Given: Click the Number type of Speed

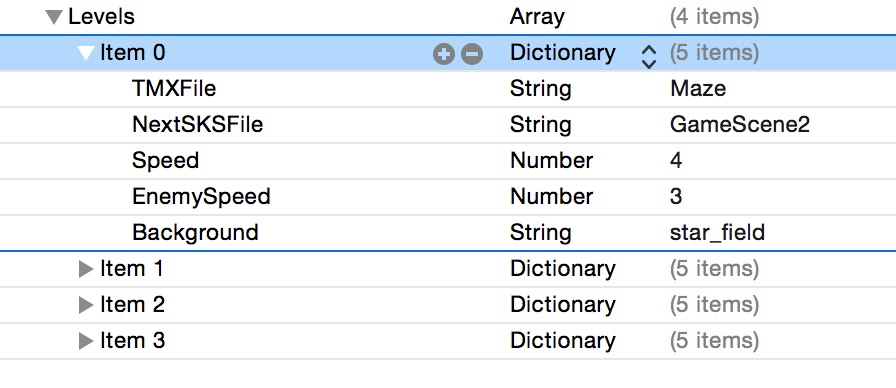Looking at the screenshot, I should 551,161.
